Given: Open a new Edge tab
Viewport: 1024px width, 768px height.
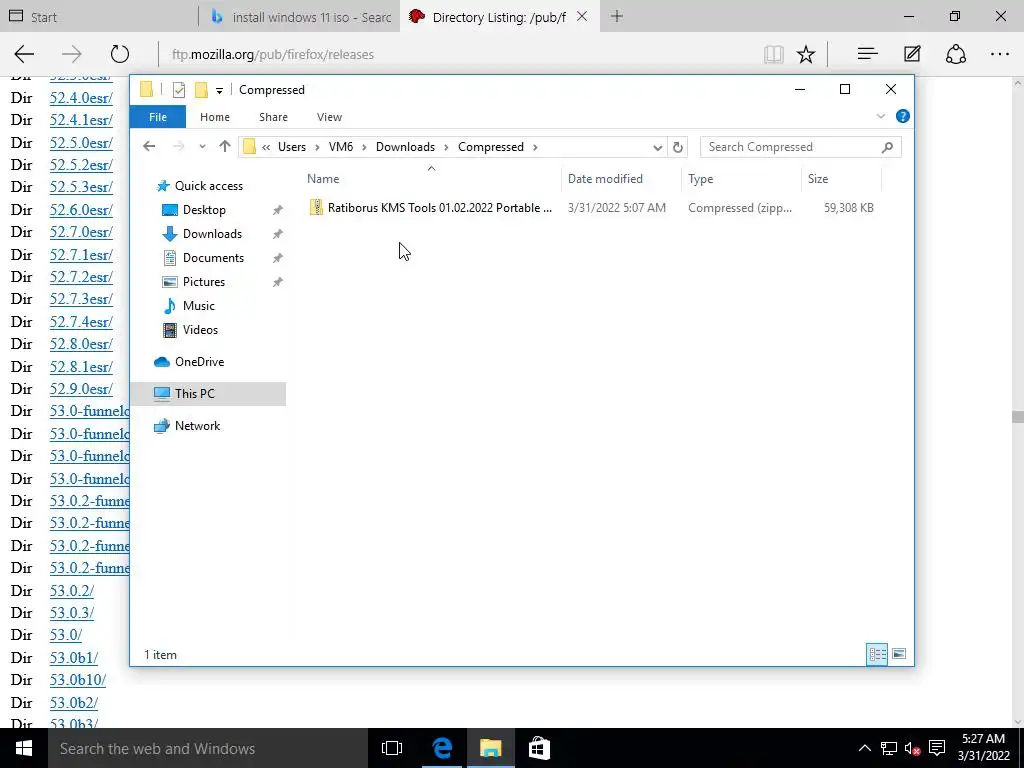Looking at the screenshot, I should (616, 17).
